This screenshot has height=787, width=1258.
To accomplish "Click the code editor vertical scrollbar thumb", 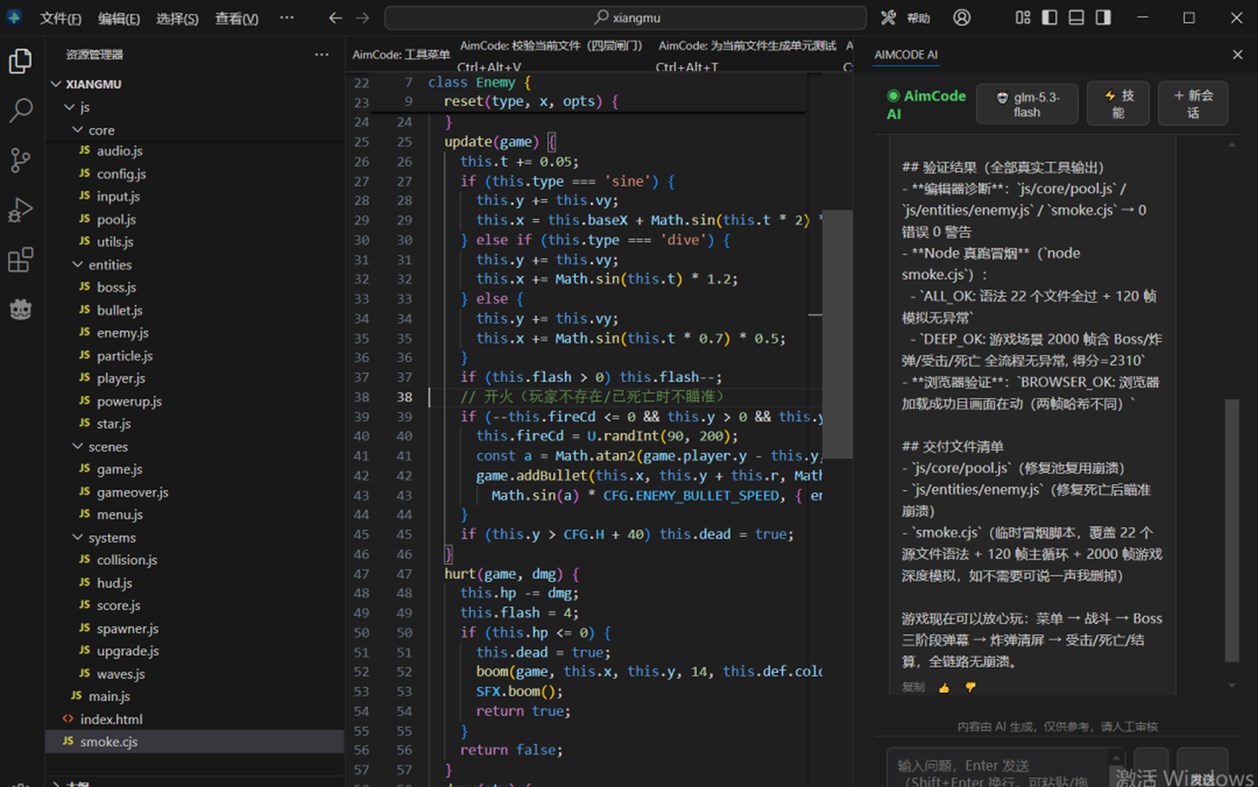I will point(837,334).
